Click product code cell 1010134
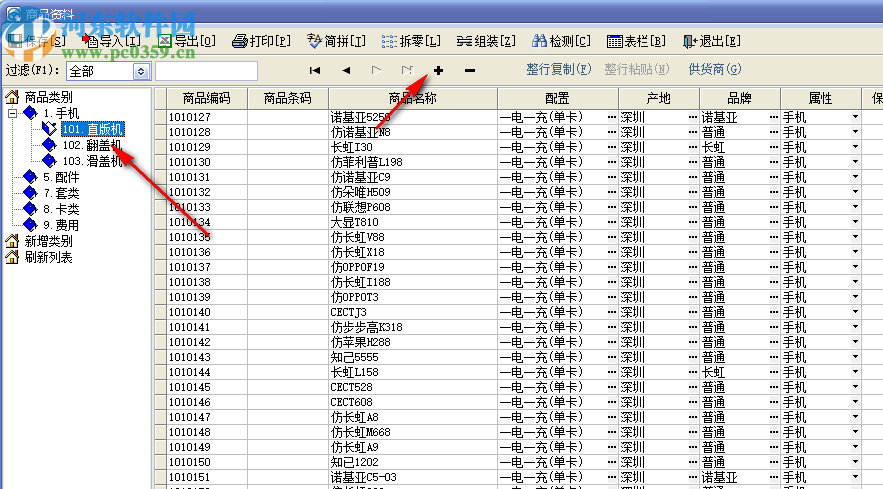 (x=207, y=222)
